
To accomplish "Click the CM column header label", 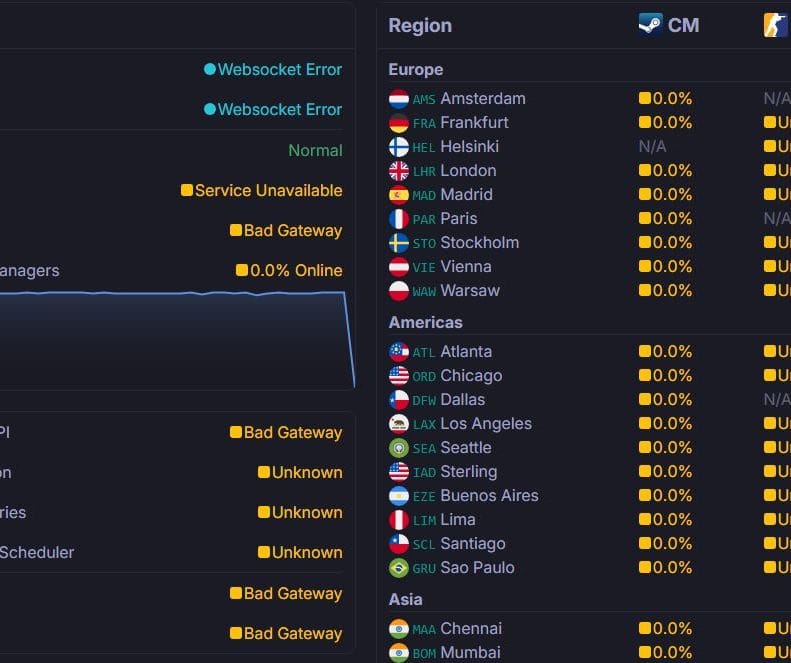I will coord(683,25).
